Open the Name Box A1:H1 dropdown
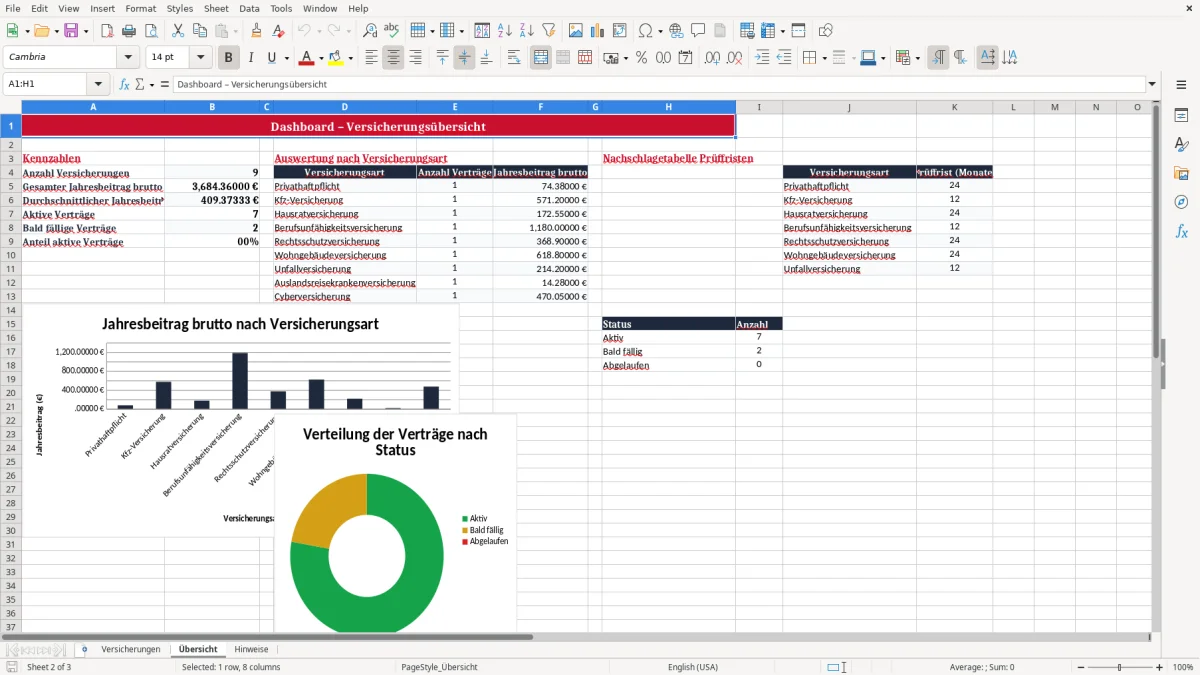Viewport: 1200px width, 675px height. click(x=98, y=84)
